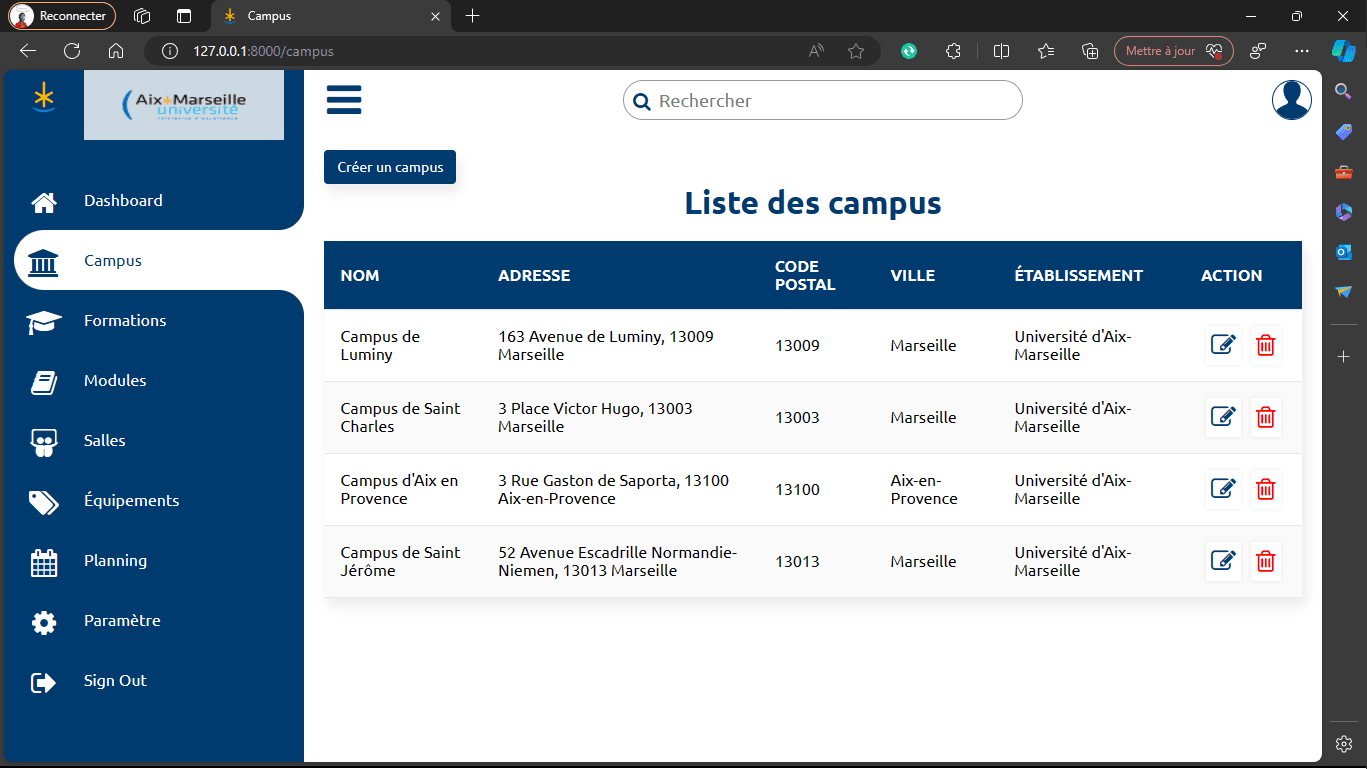Click the Aix-Marseille Université logo
Image resolution: width=1367 pixels, height=769 pixels.
(x=184, y=105)
